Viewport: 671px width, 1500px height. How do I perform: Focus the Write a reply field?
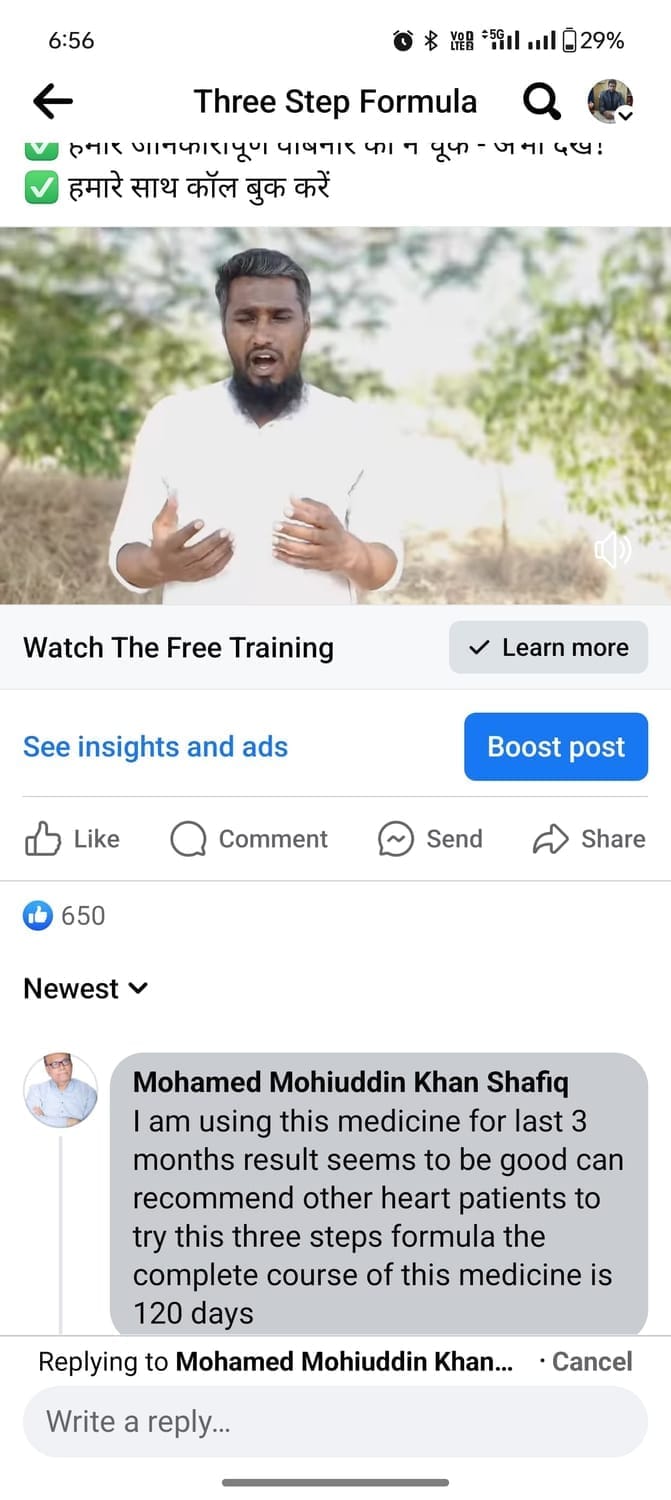click(335, 1421)
